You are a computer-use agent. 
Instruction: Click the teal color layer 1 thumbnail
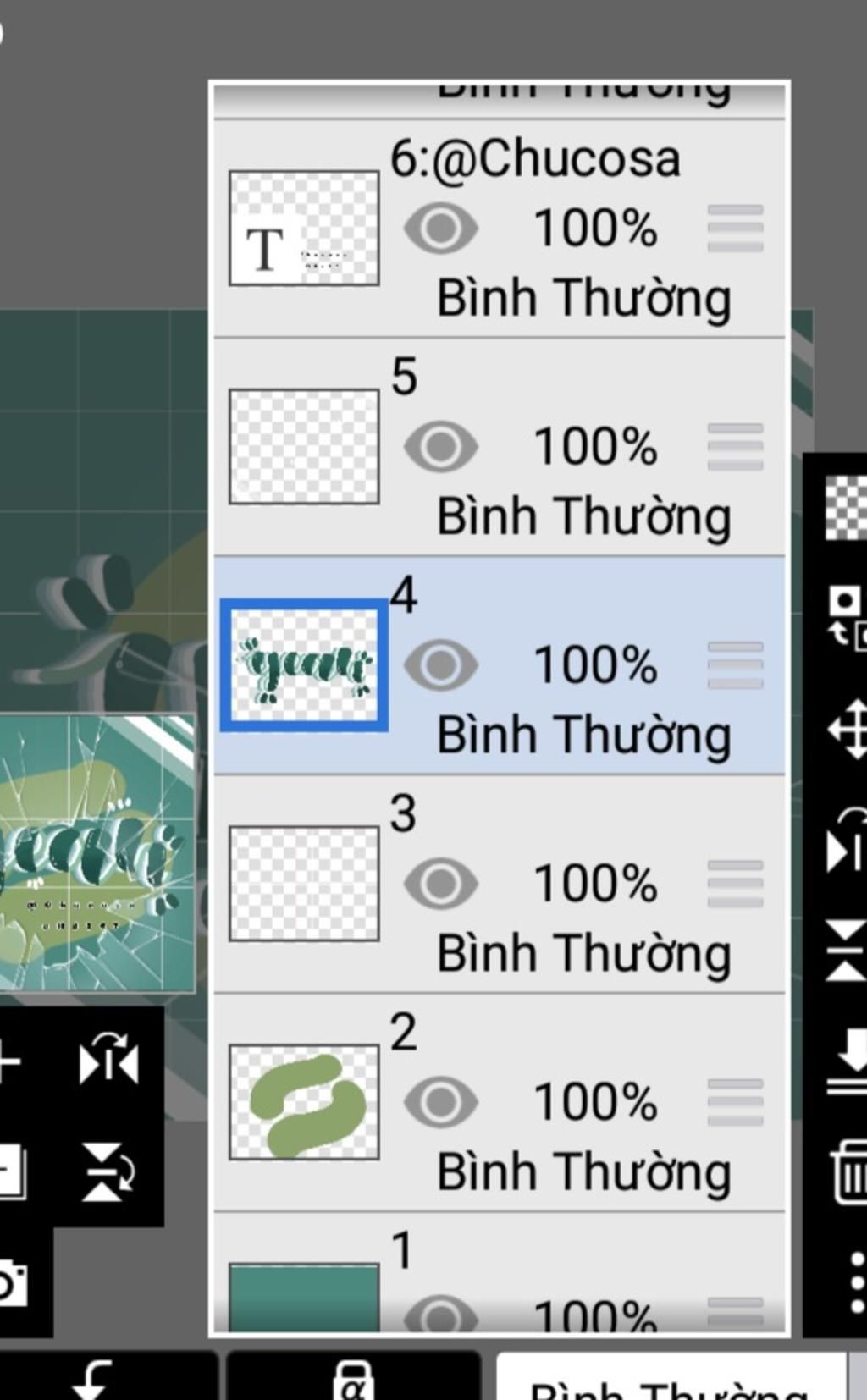(x=304, y=1298)
